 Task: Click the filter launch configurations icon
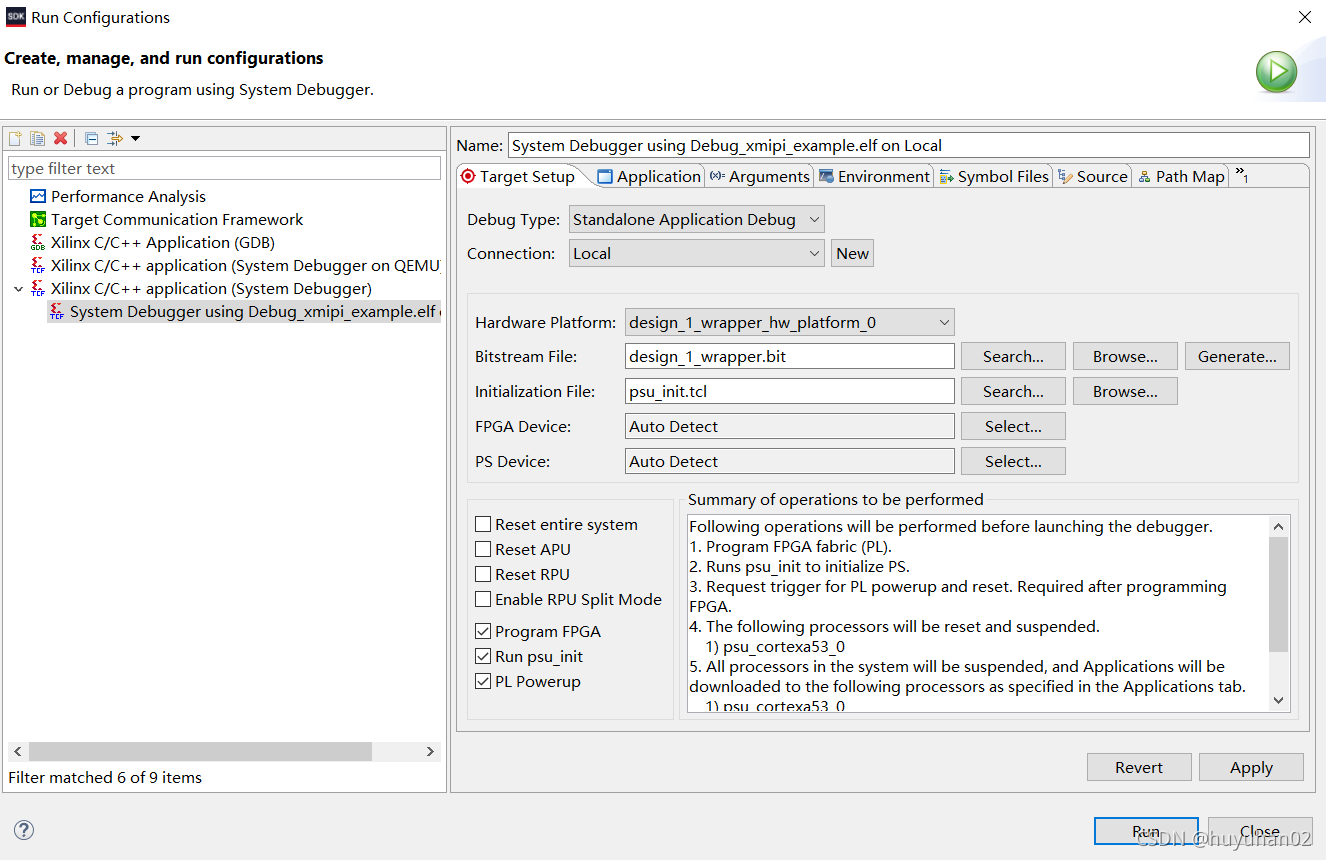[115, 138]
